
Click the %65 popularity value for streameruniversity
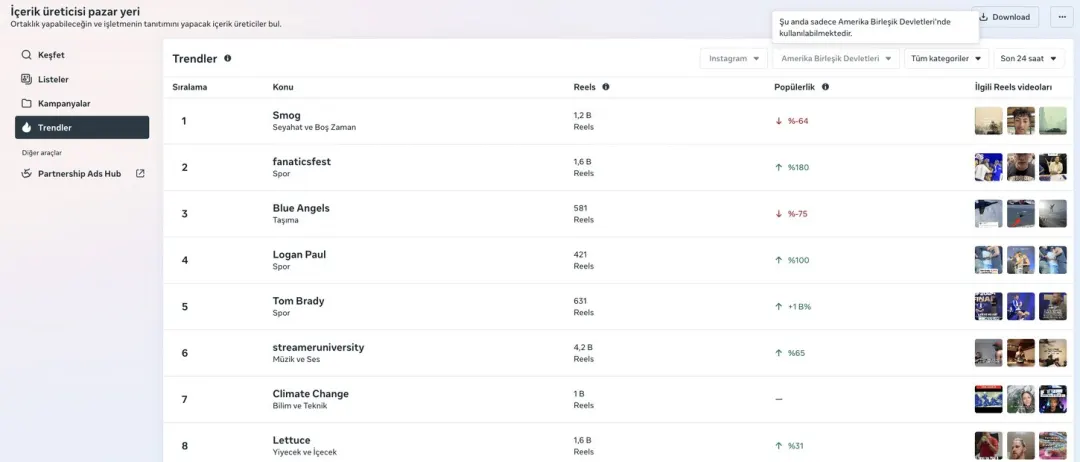tap(796, 353)
